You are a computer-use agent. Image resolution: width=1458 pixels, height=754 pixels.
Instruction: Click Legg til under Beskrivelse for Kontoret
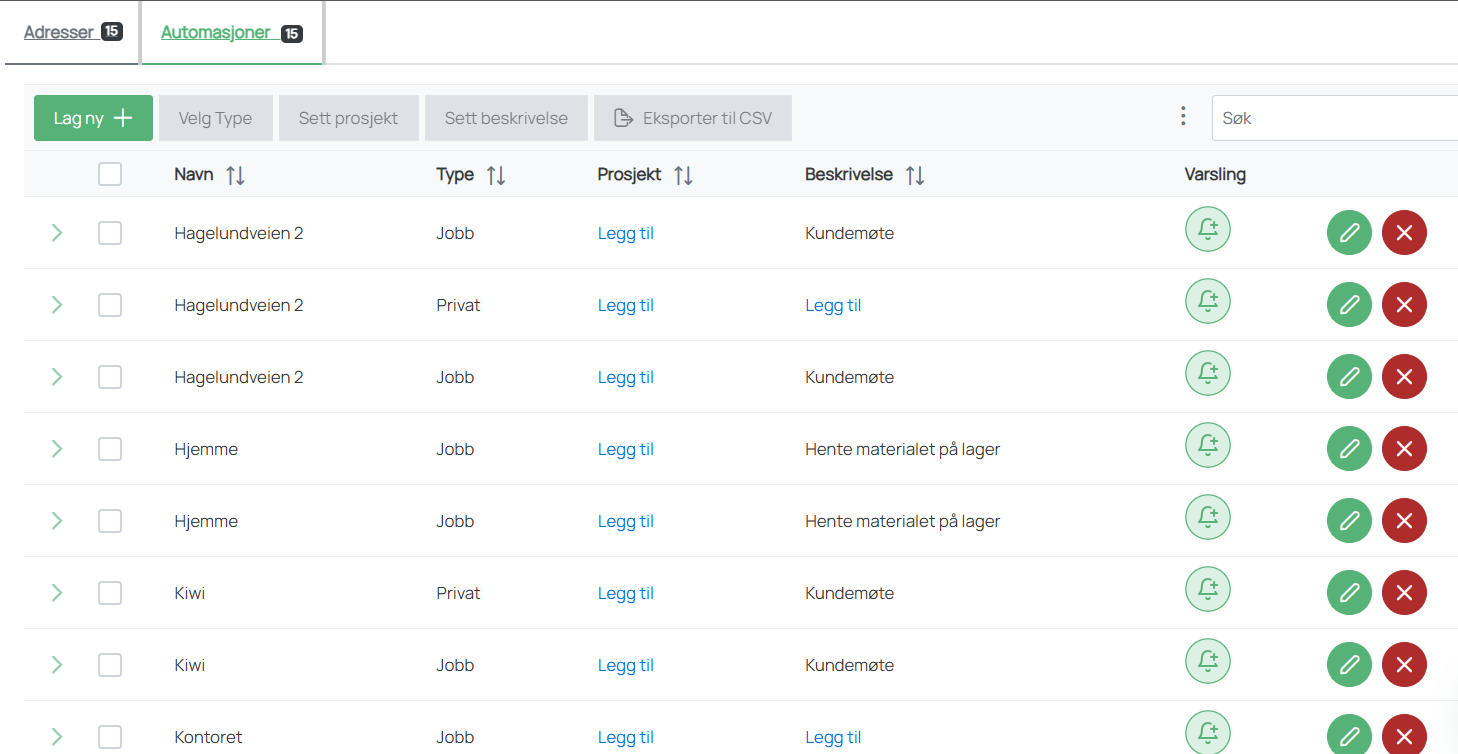[x=833, y=737]
